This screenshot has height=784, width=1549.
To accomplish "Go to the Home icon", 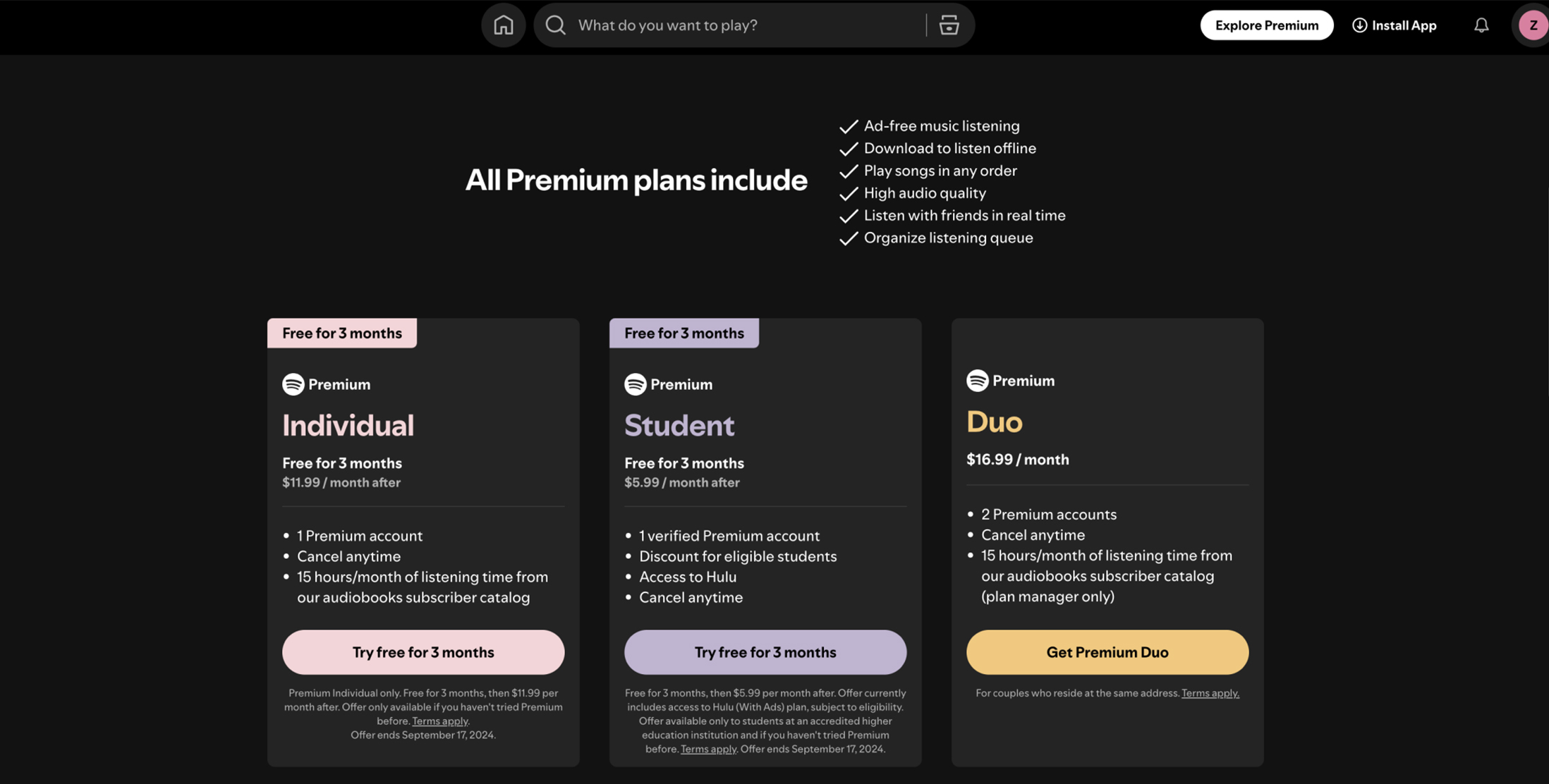I will pyautogui.click(x=503, y=25).
